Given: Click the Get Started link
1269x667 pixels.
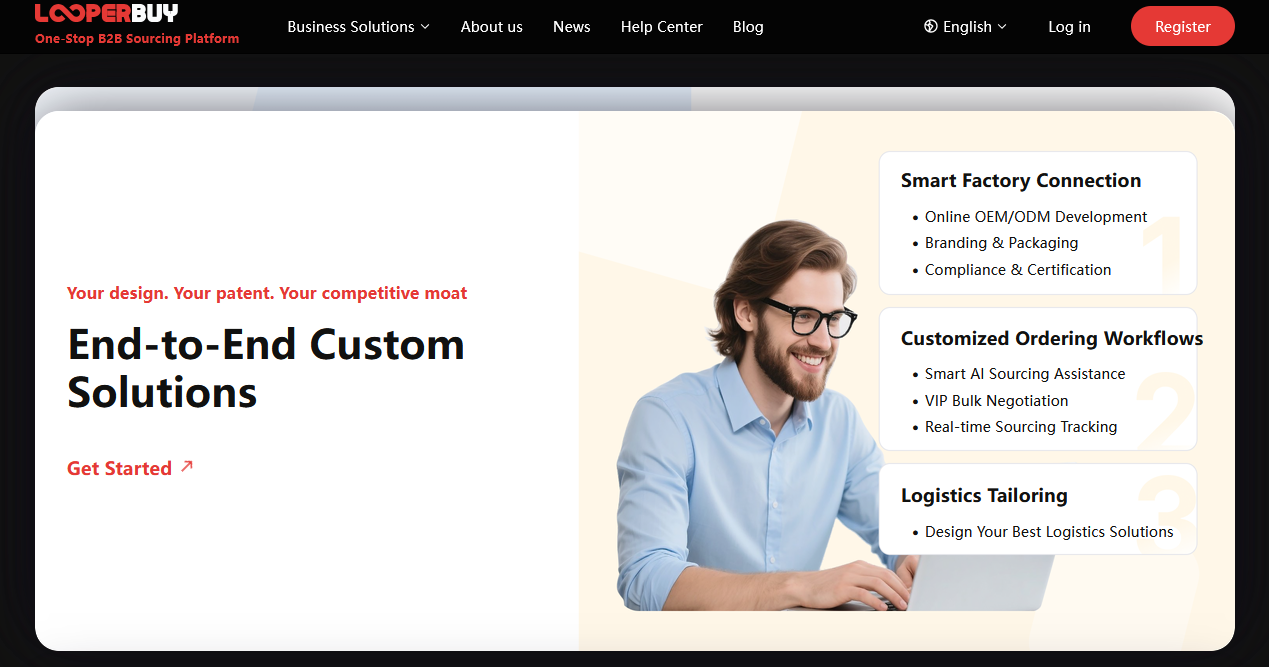Looking at the screenshot, I should tap(119, 468).
